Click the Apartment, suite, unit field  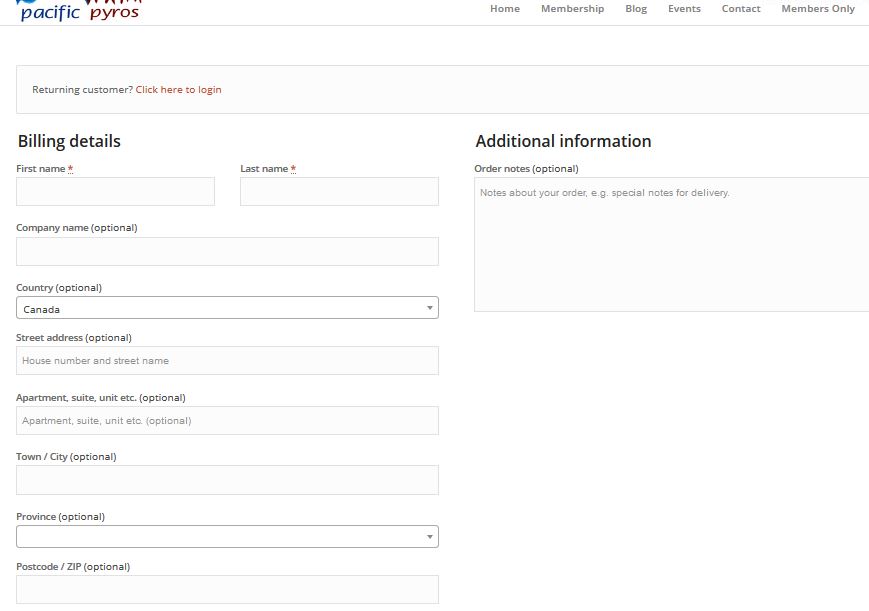[227, 421]
